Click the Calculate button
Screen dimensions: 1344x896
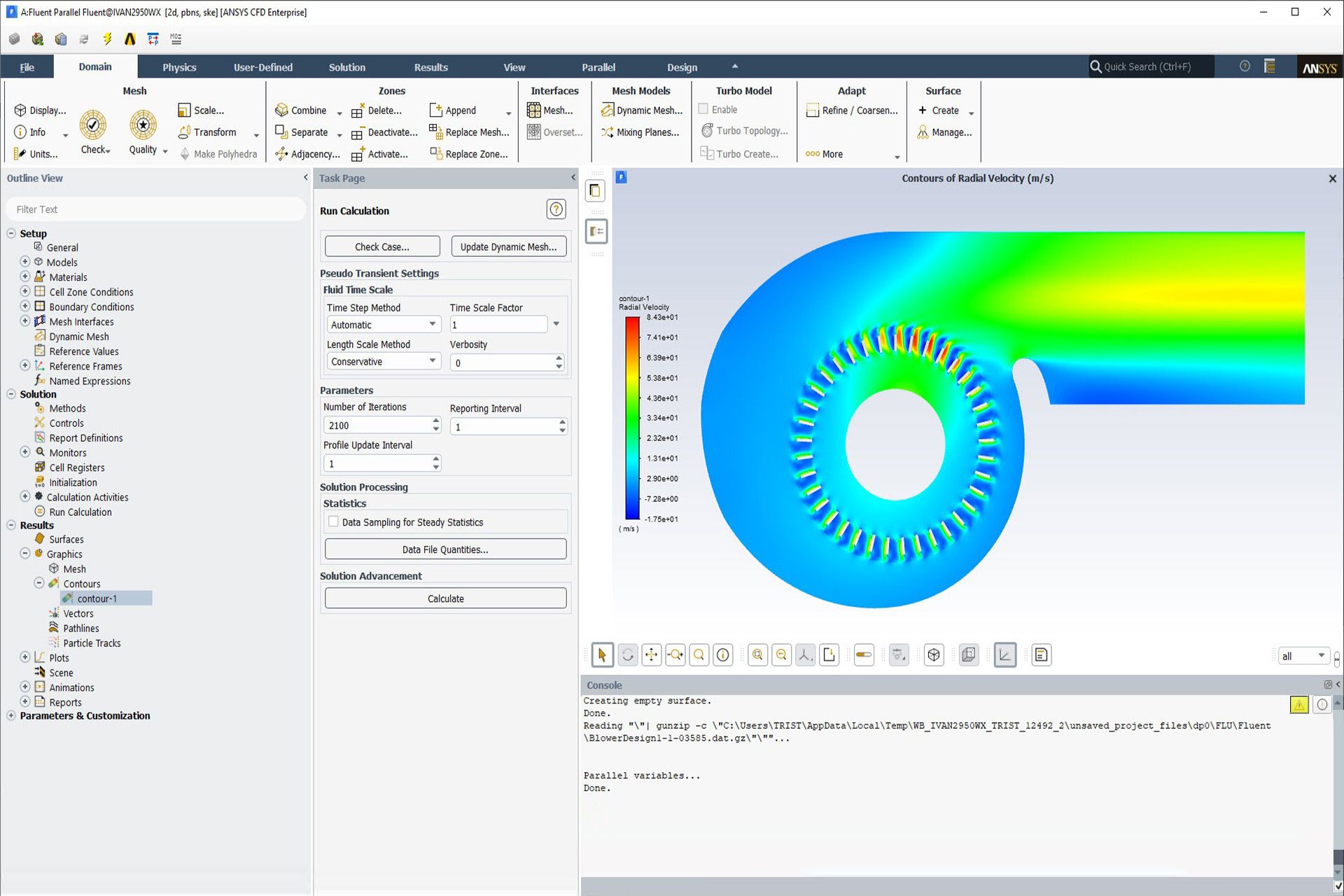tap(445, 598)
